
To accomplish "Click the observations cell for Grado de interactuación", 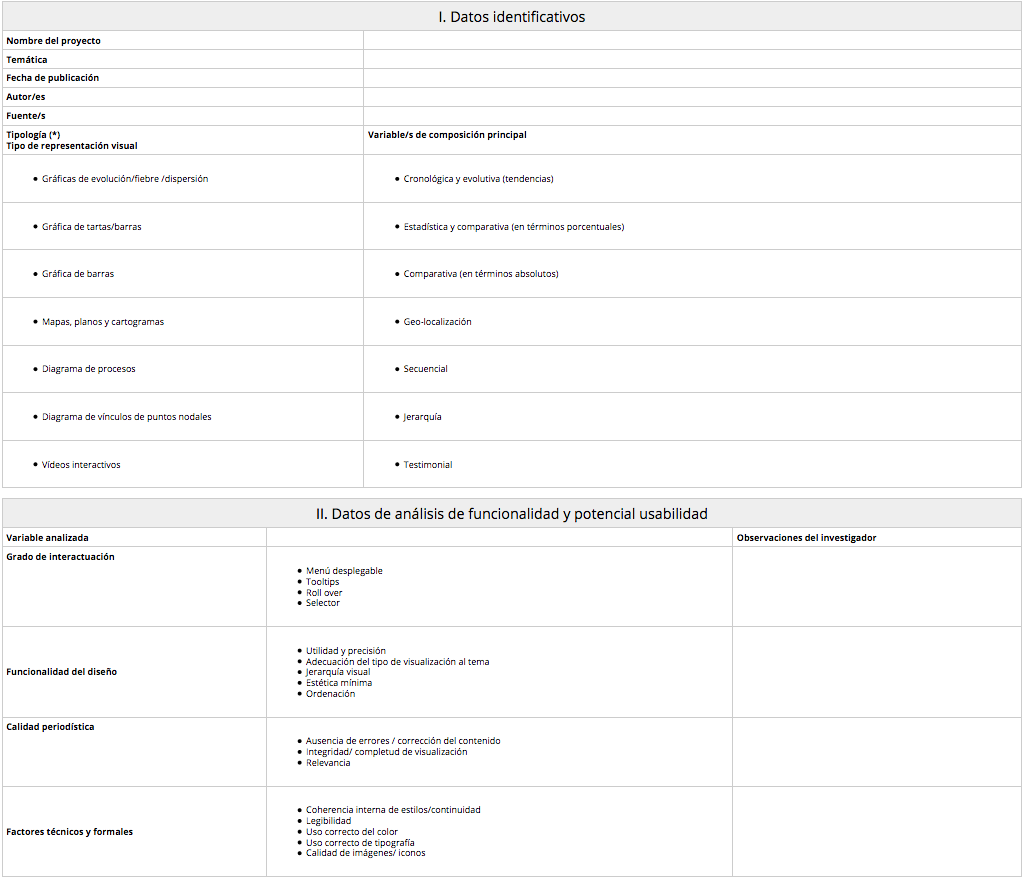I will point(876,587).
